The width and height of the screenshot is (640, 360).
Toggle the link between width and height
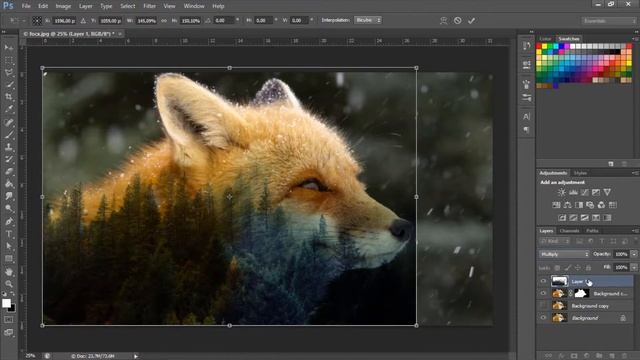[164, 20]
